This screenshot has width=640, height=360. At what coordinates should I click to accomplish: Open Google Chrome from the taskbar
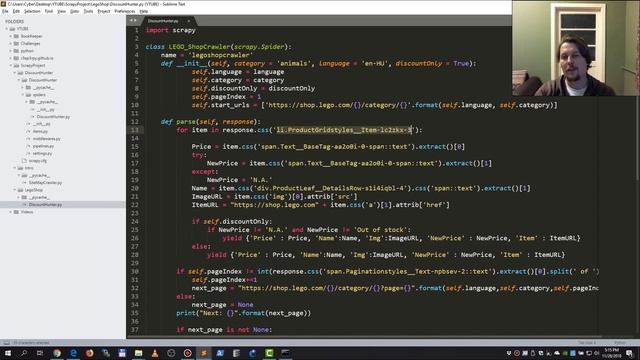[57, 353]
